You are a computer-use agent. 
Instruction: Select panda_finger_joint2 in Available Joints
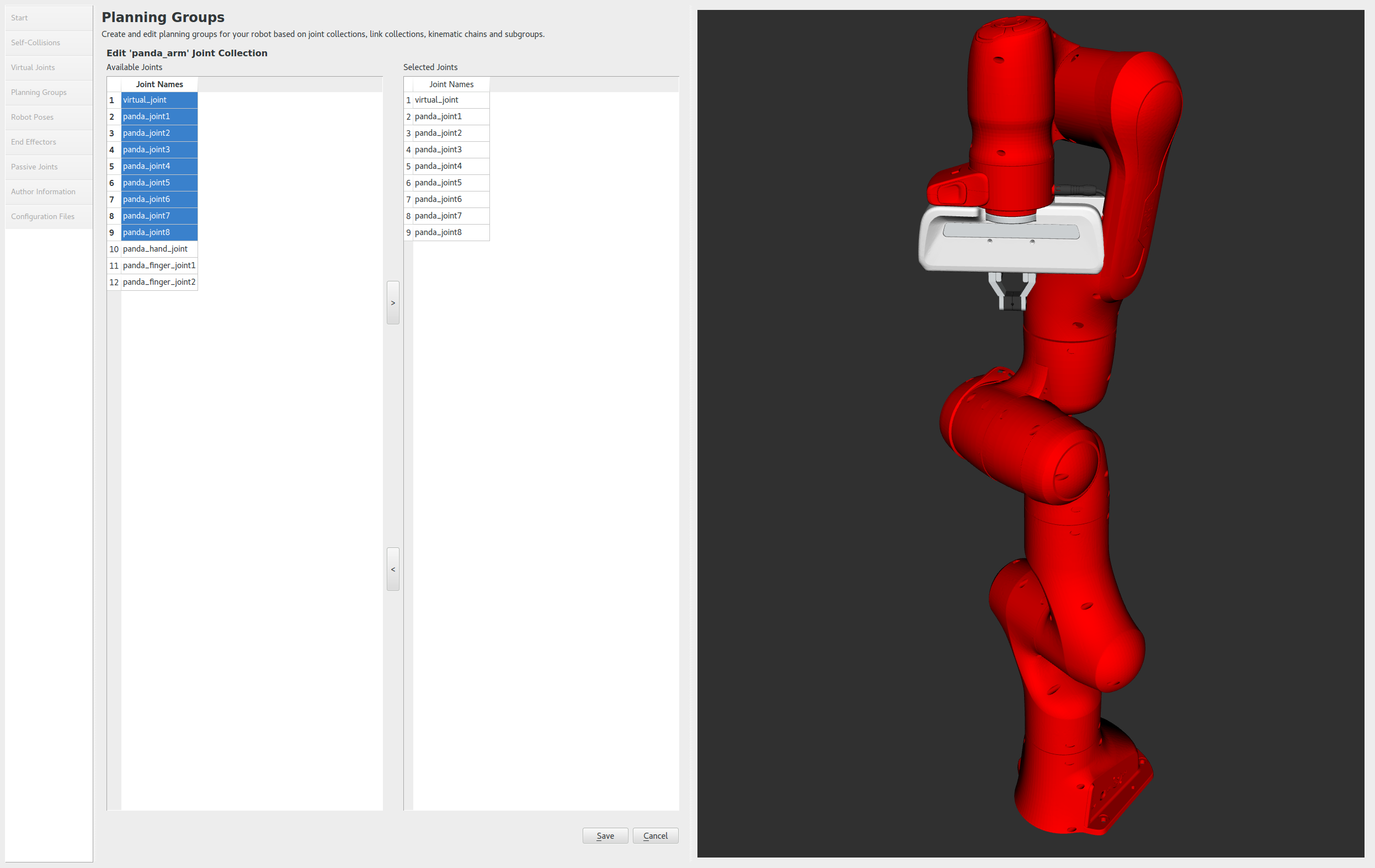click(159, 282)
